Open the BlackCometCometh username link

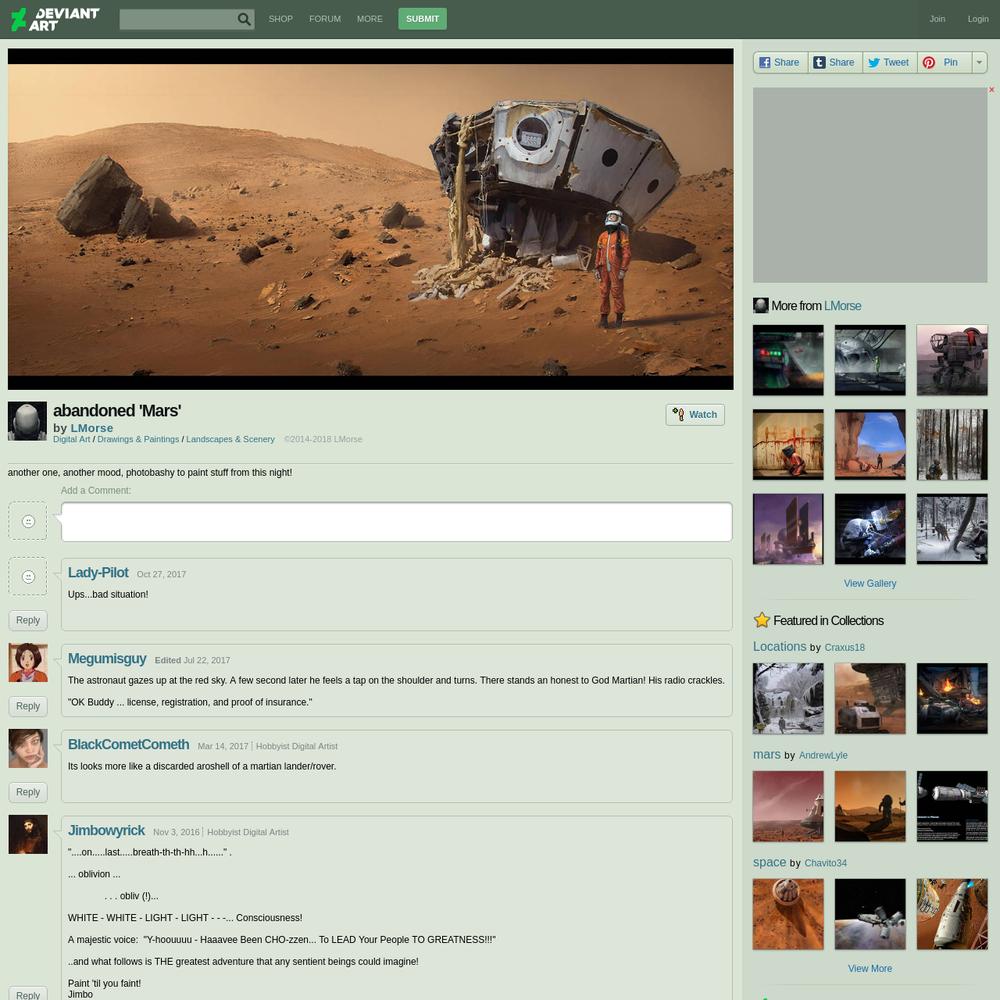[x=128, y=745]
